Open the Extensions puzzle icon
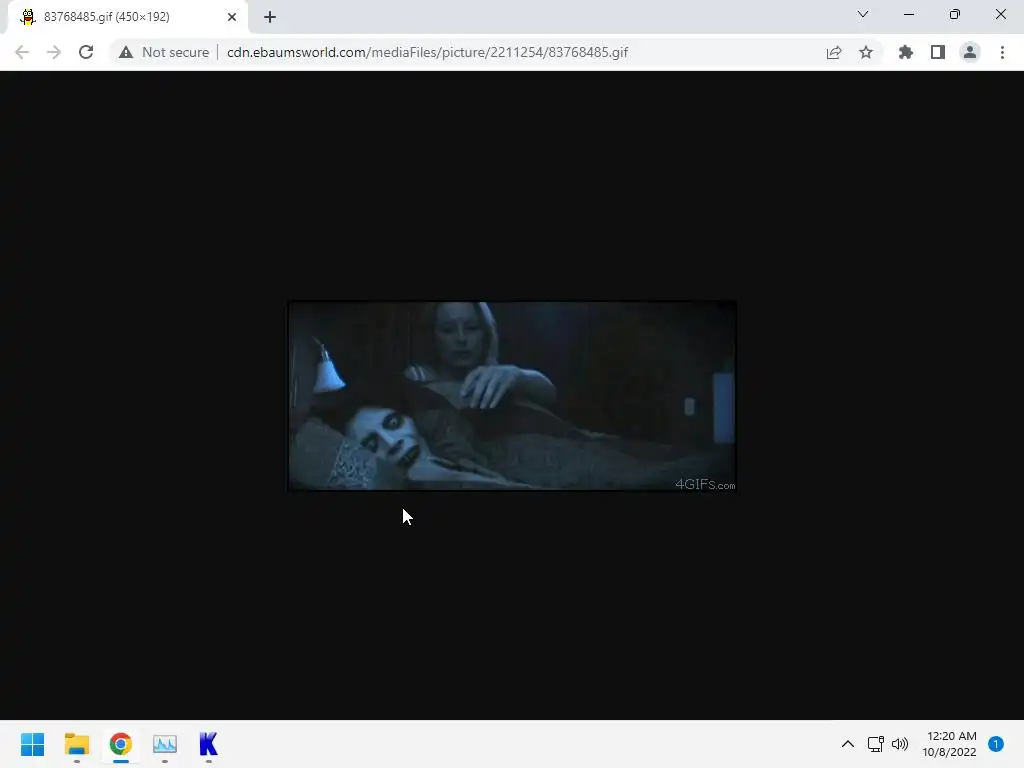 pos(906,52)
